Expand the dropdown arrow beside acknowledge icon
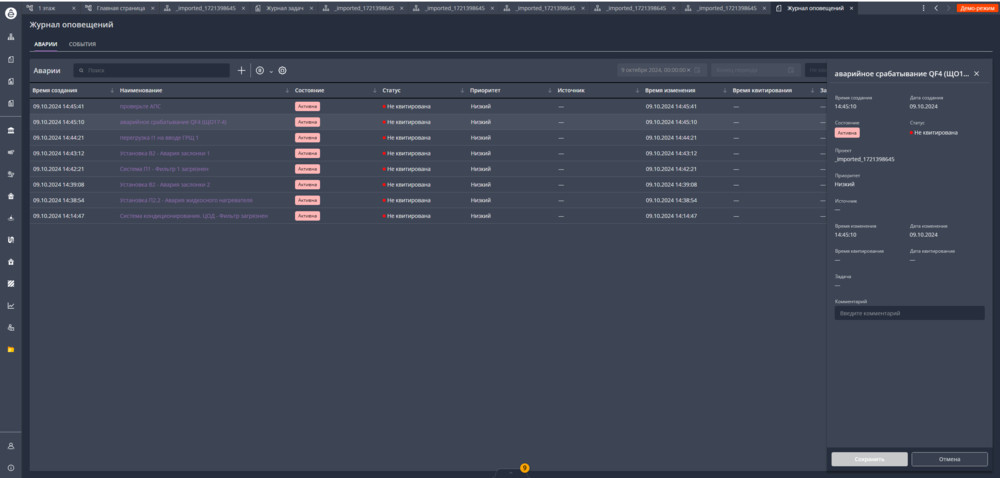Image resolution: width=1000 pixels, height=478 pixels. click(271, 71)
